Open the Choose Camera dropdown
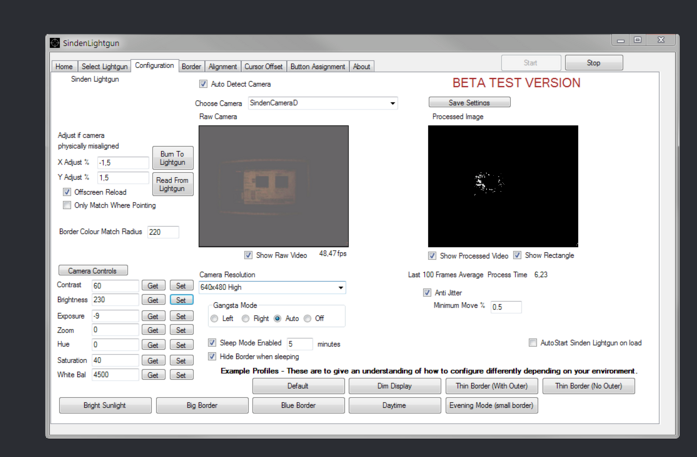The image size is (697, 457). (323, 103)
